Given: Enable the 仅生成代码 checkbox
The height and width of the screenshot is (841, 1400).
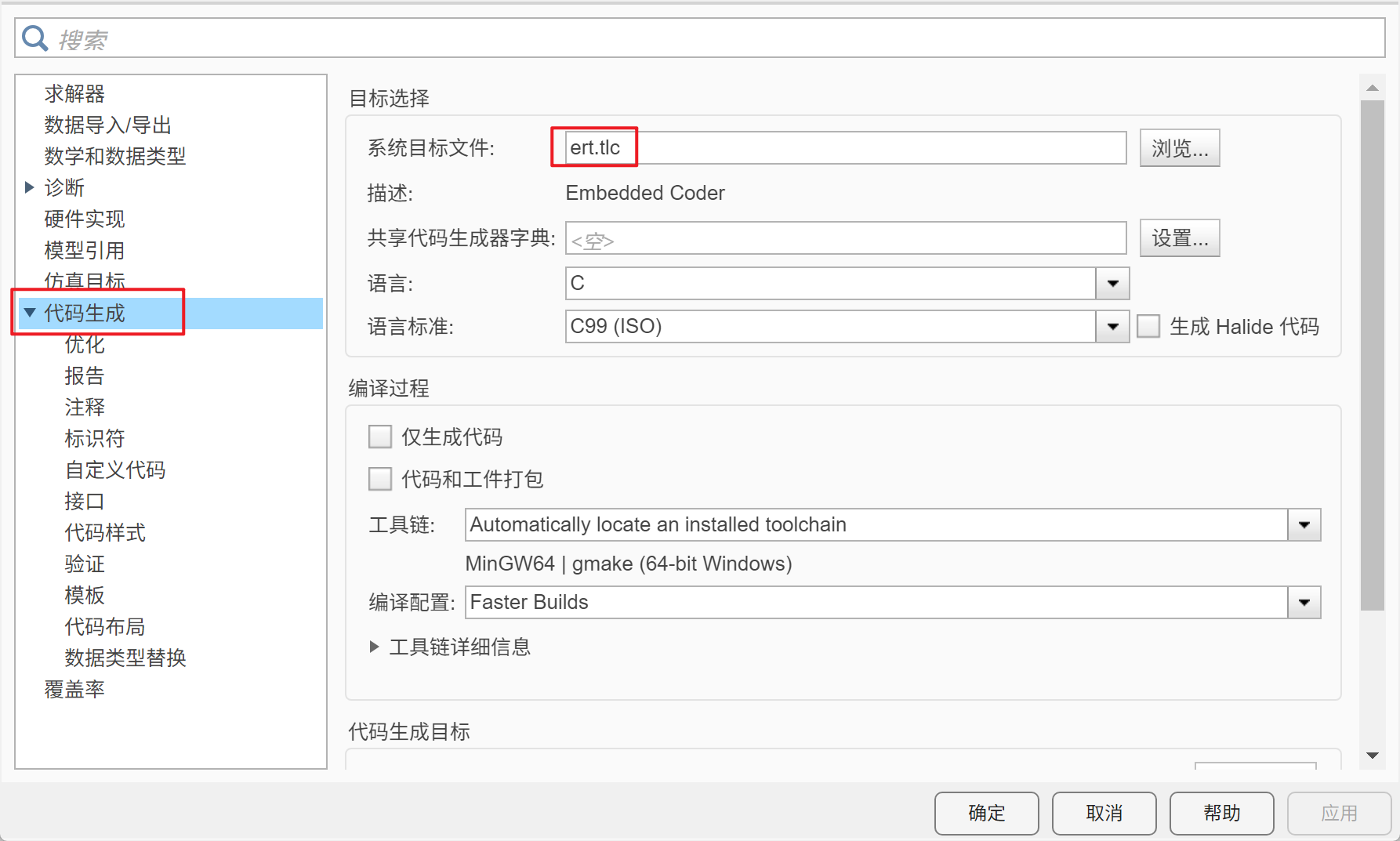Looking at the screenshot, I should tap(380, 437).
